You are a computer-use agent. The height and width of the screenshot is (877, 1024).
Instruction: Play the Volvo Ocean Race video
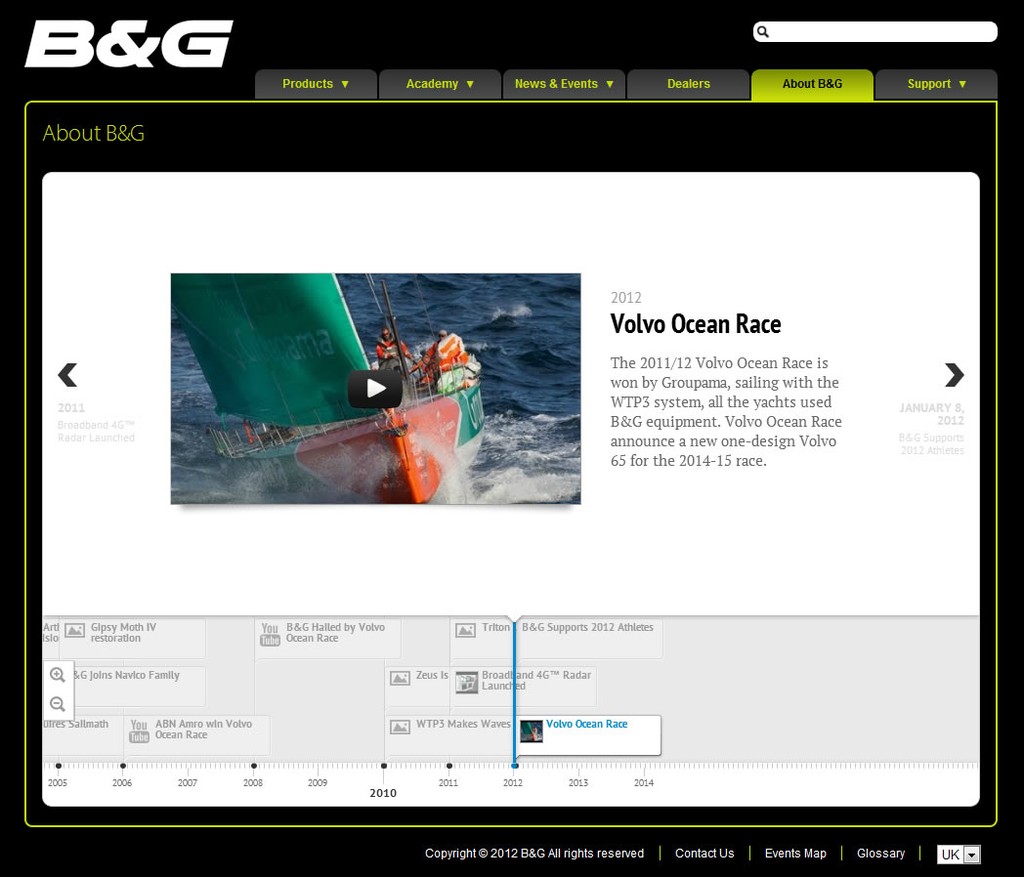375,389
